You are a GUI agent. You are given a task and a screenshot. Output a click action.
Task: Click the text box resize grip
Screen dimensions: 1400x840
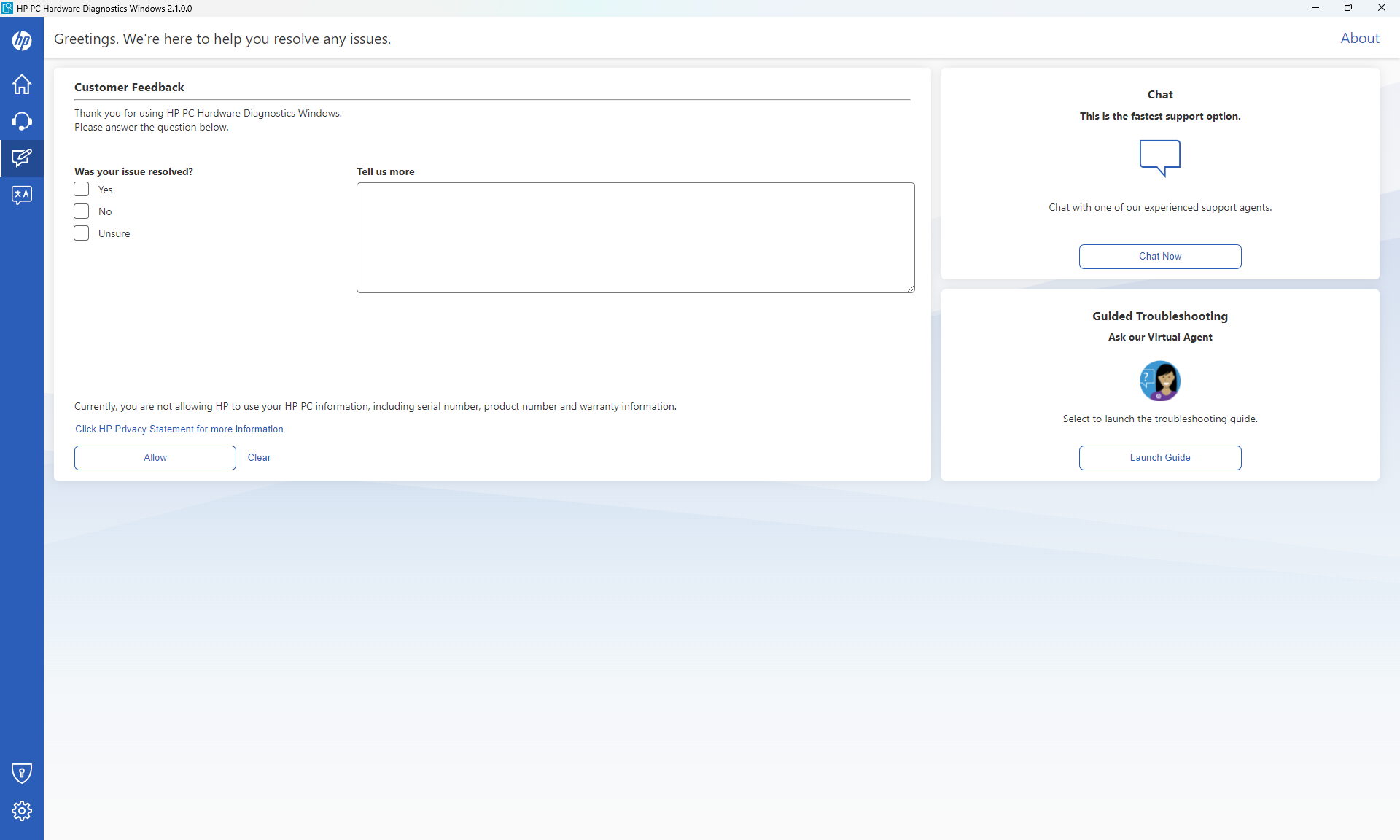911,289
